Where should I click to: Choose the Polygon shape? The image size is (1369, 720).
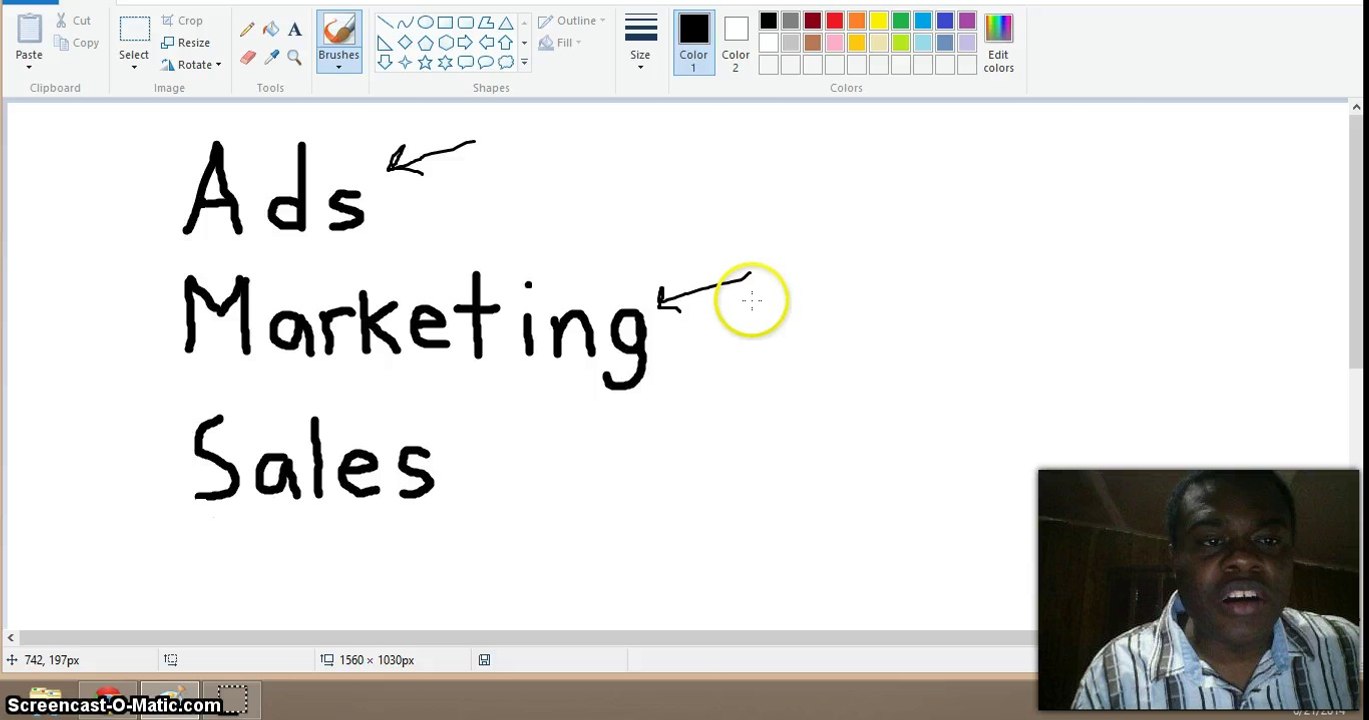click(486, 22)
